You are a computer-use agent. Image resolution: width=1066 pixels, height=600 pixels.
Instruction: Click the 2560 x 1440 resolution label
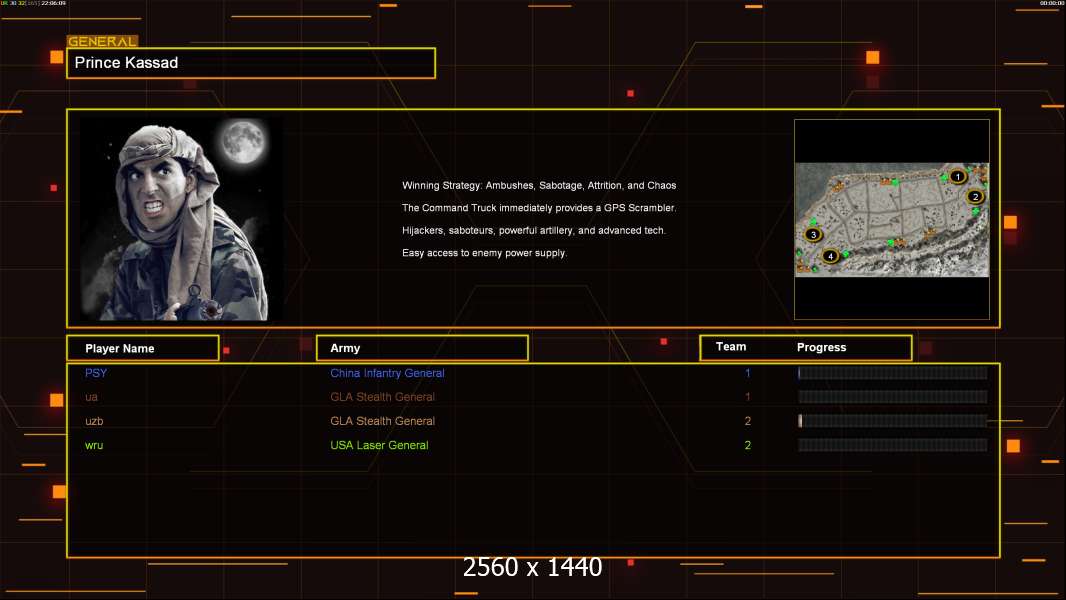tap(532, 567)
